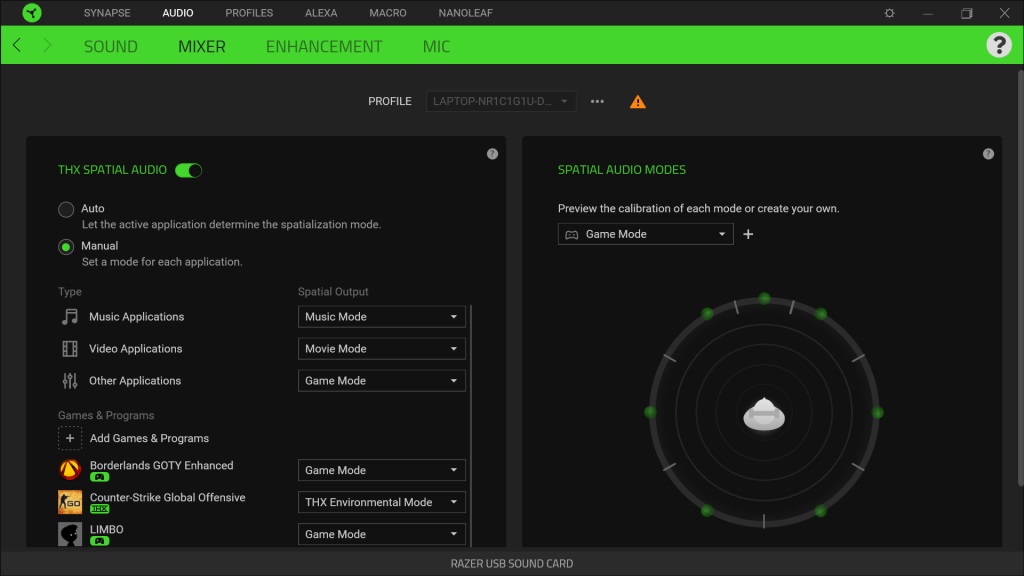Switch to the SYNAPSE tab
Image resolution: width=1024 pixels, height=576 pixels.
(107, 13)
